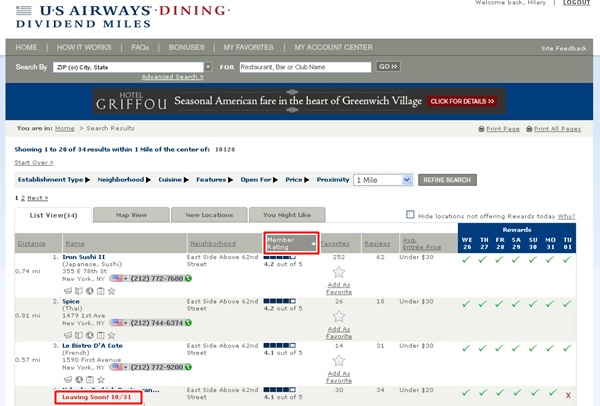Expand the Cuisine filter

[x=174, y=179]
